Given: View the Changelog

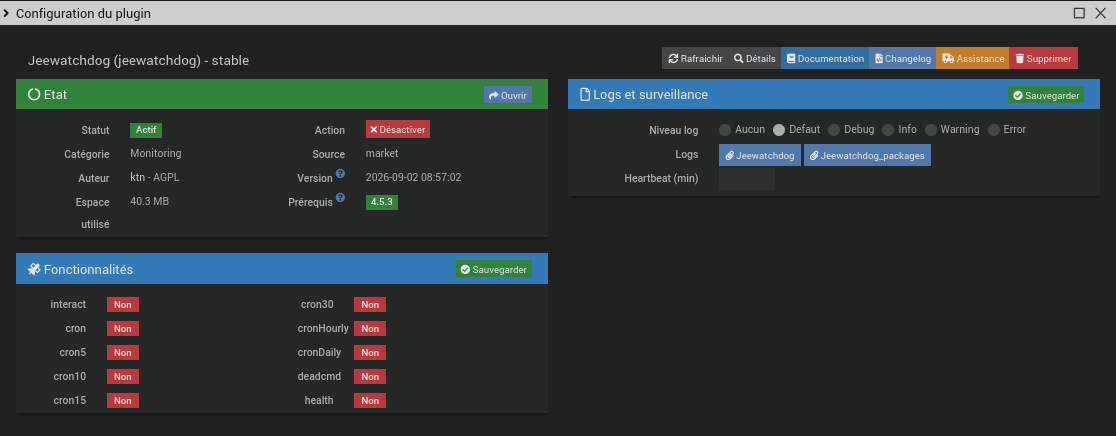Looking at the screenshot, I should (902, 58).
